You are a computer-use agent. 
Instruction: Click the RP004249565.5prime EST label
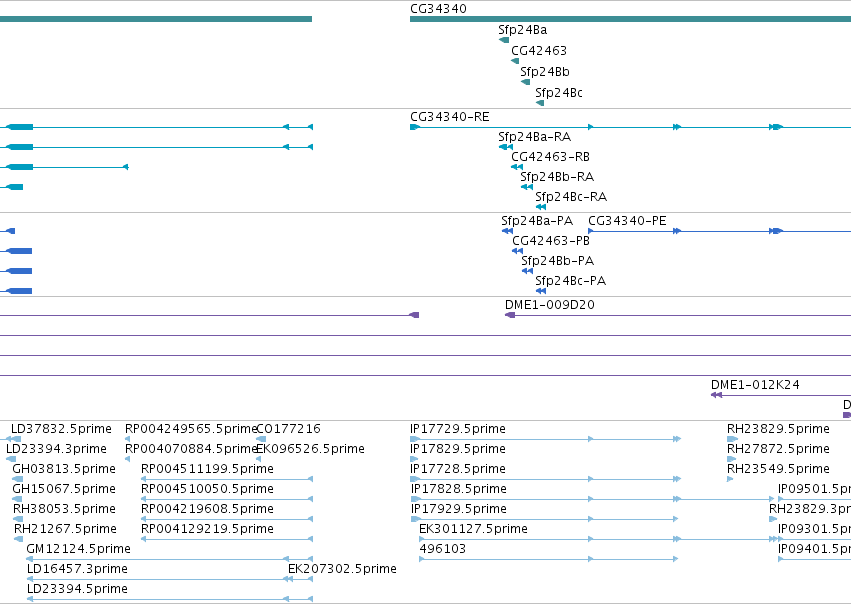pos(190,429)
